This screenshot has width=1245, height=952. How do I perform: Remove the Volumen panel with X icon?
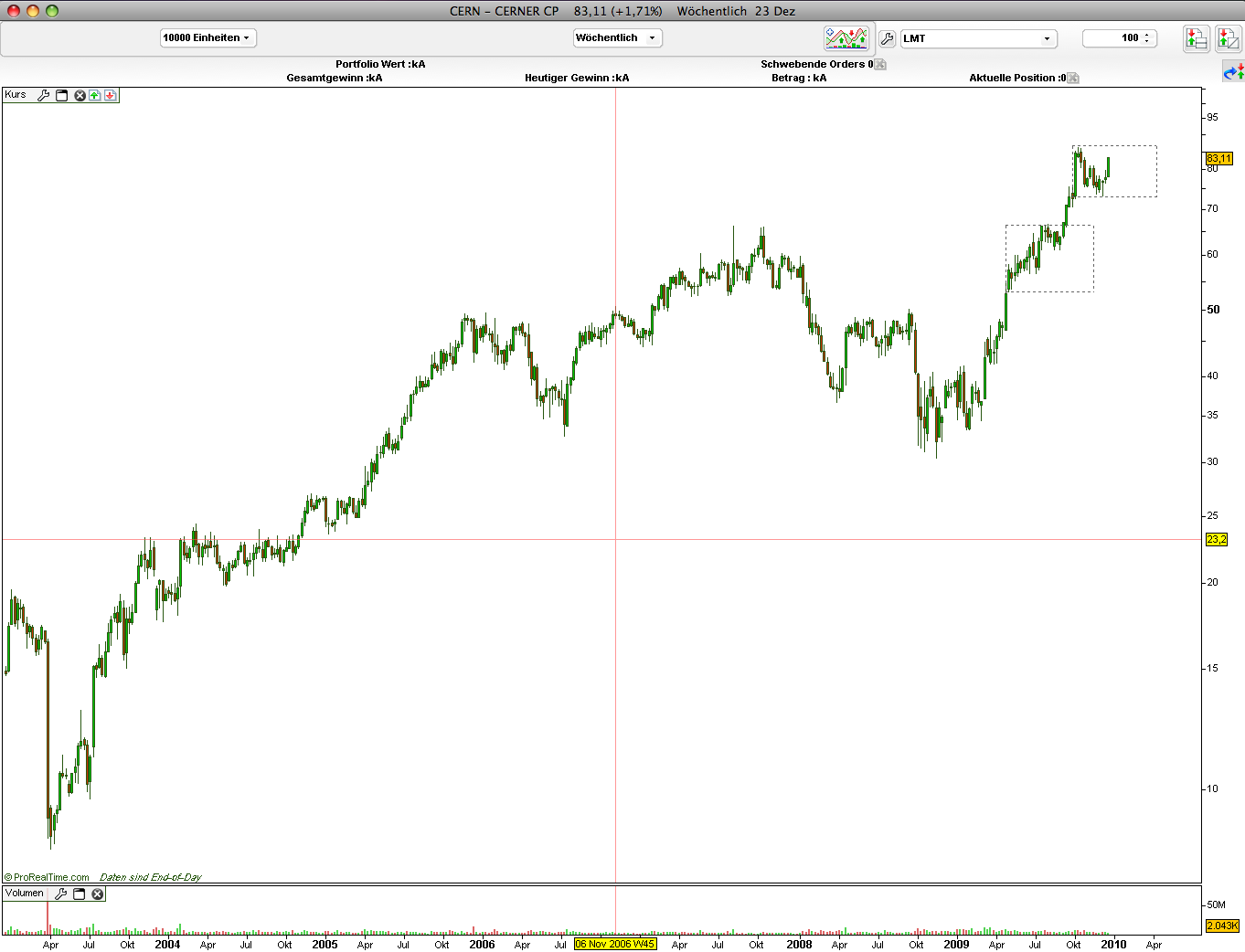click(x=97, y=894)
